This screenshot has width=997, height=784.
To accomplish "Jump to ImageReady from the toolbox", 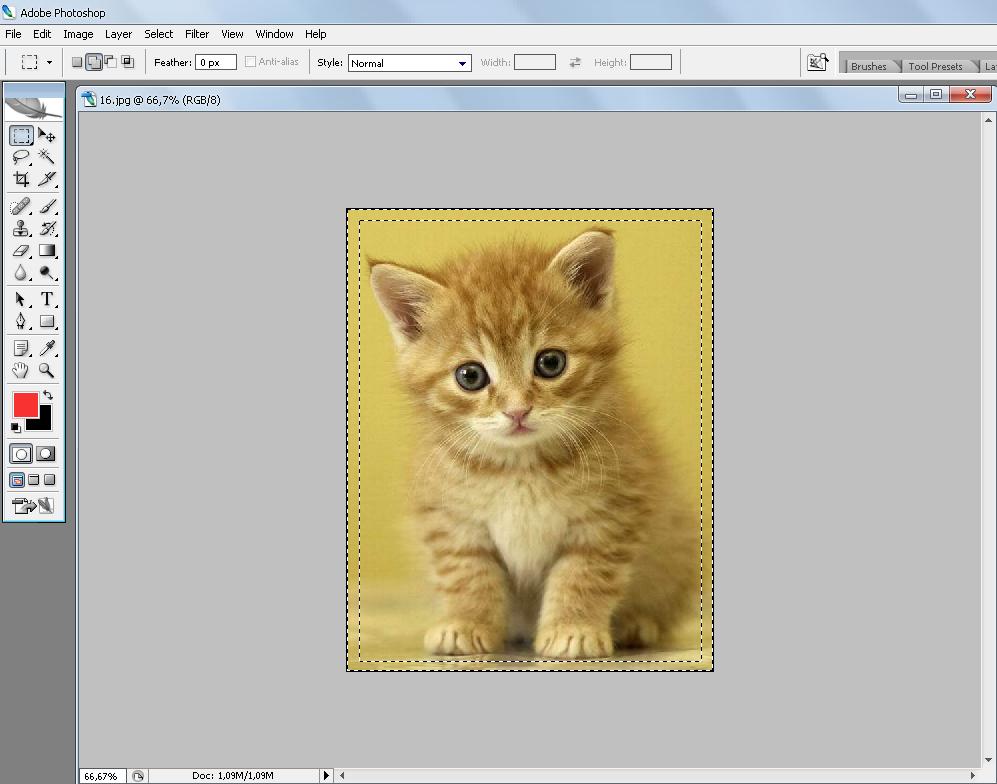I will point(33,505).
